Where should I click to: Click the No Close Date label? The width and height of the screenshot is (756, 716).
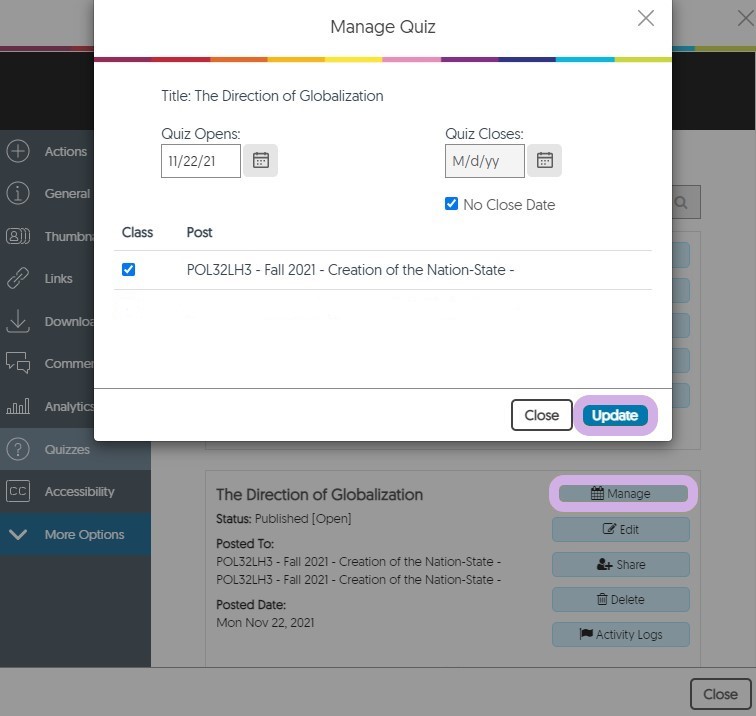509,204
